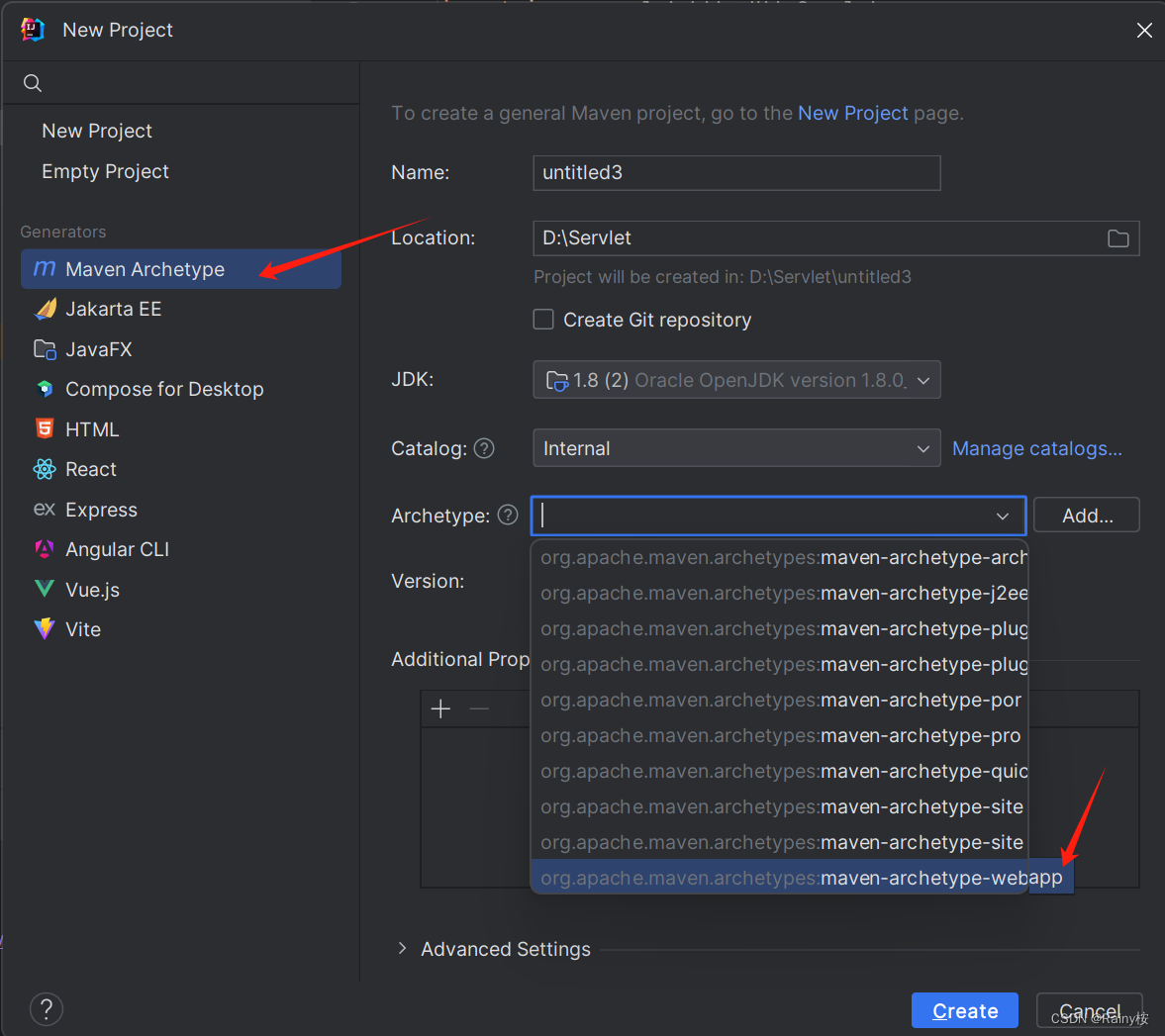The height and width of the screenshot is (1036, 1165).
Task: Choose maven-archetype-j2ee from list
Action: [779, 593]
